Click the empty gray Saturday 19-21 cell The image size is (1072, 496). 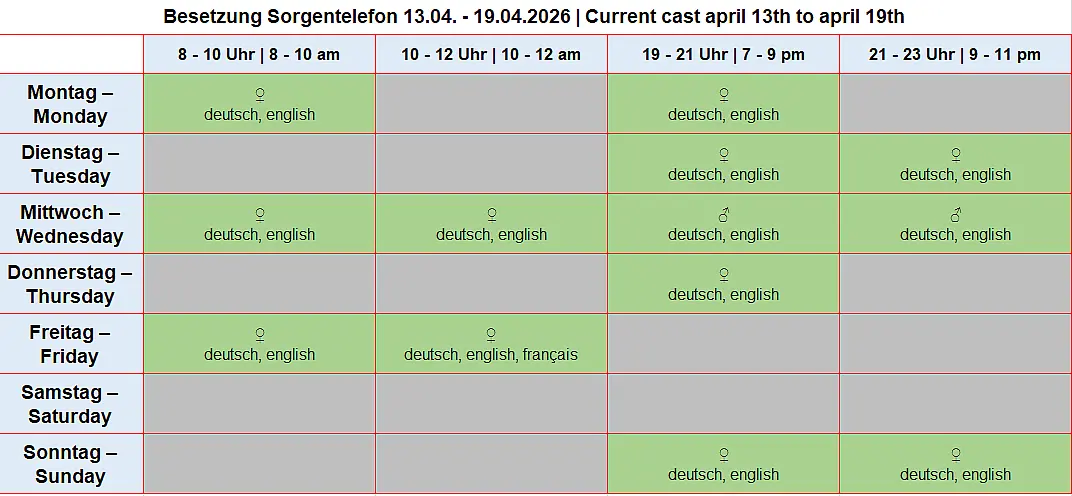(723, 404)
